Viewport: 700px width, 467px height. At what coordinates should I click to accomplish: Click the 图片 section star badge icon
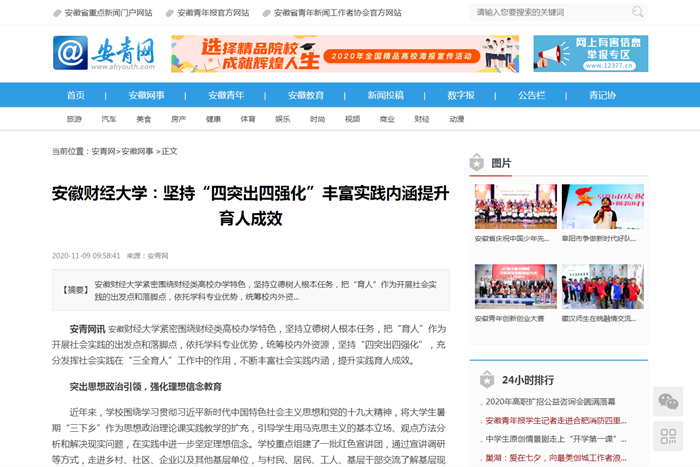click(477, 163)
